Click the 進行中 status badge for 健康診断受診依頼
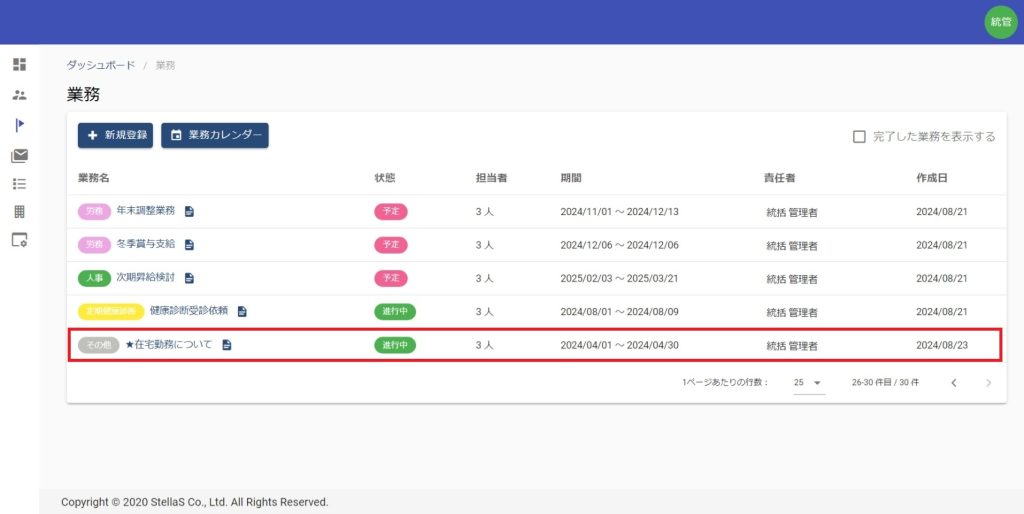This screenshot has width=1024, height=514. [x=395, y=311]
